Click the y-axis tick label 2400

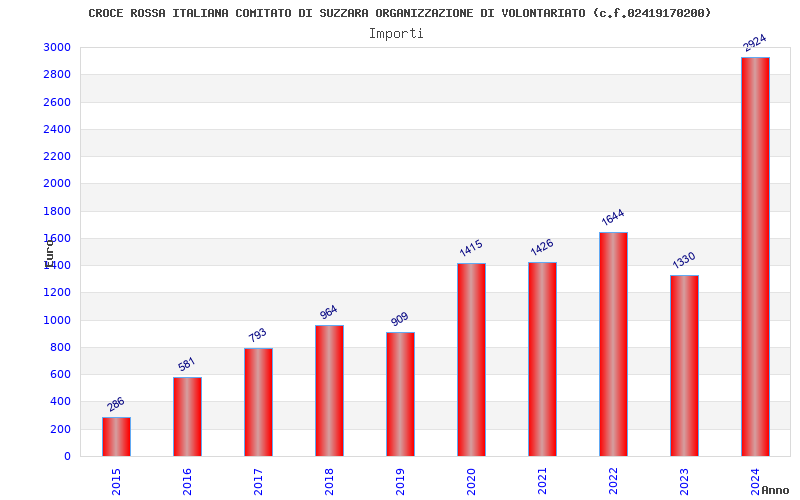point(57,129)
